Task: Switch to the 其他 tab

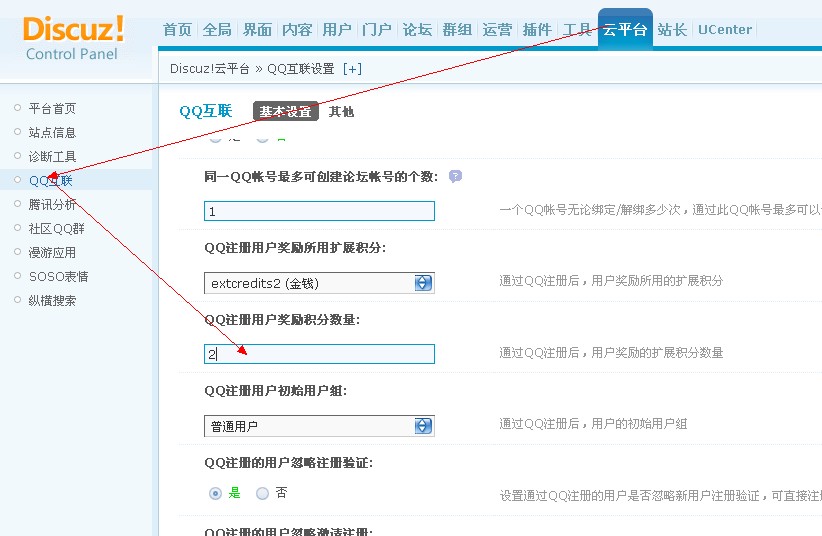Action: coord(341,111)
